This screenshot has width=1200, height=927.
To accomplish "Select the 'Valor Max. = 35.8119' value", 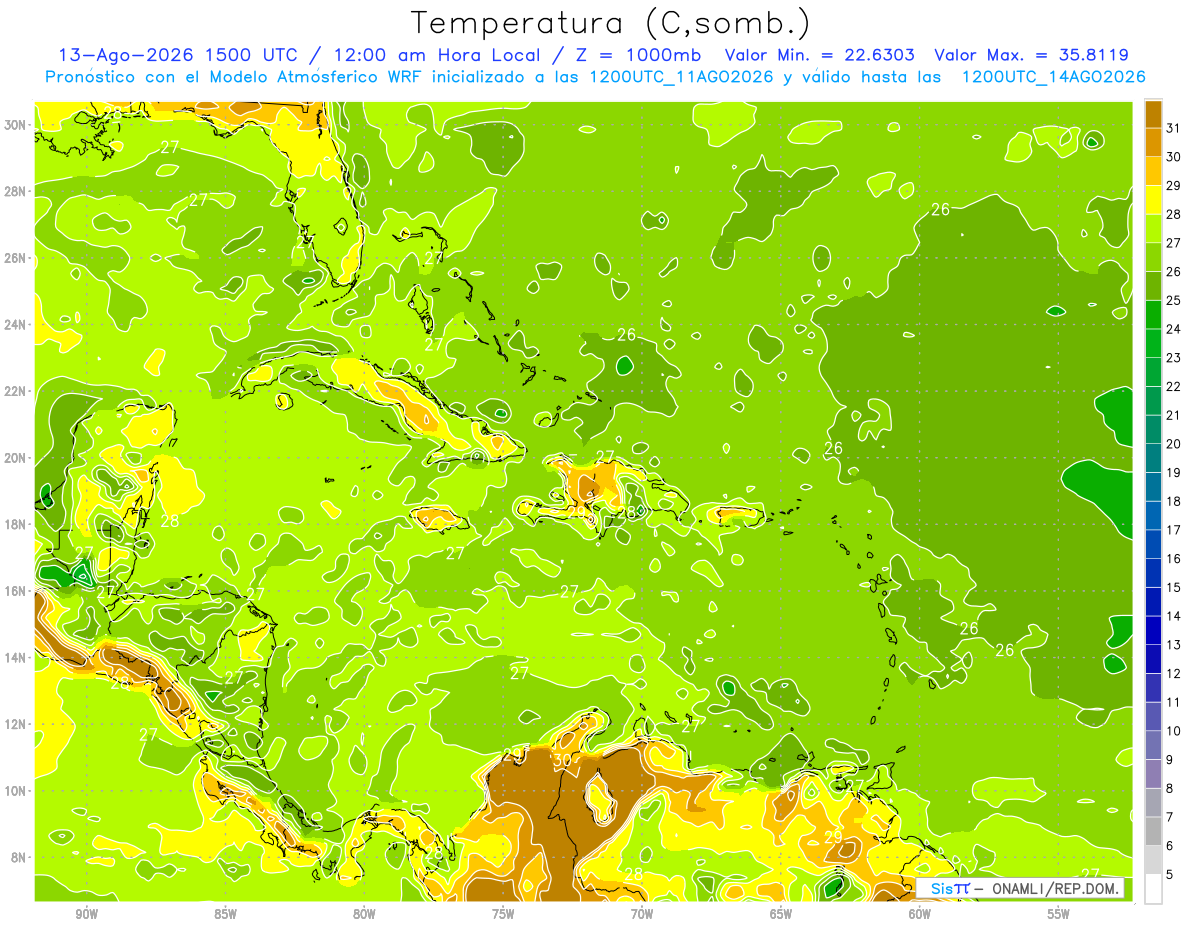I will coord(1031,55).
